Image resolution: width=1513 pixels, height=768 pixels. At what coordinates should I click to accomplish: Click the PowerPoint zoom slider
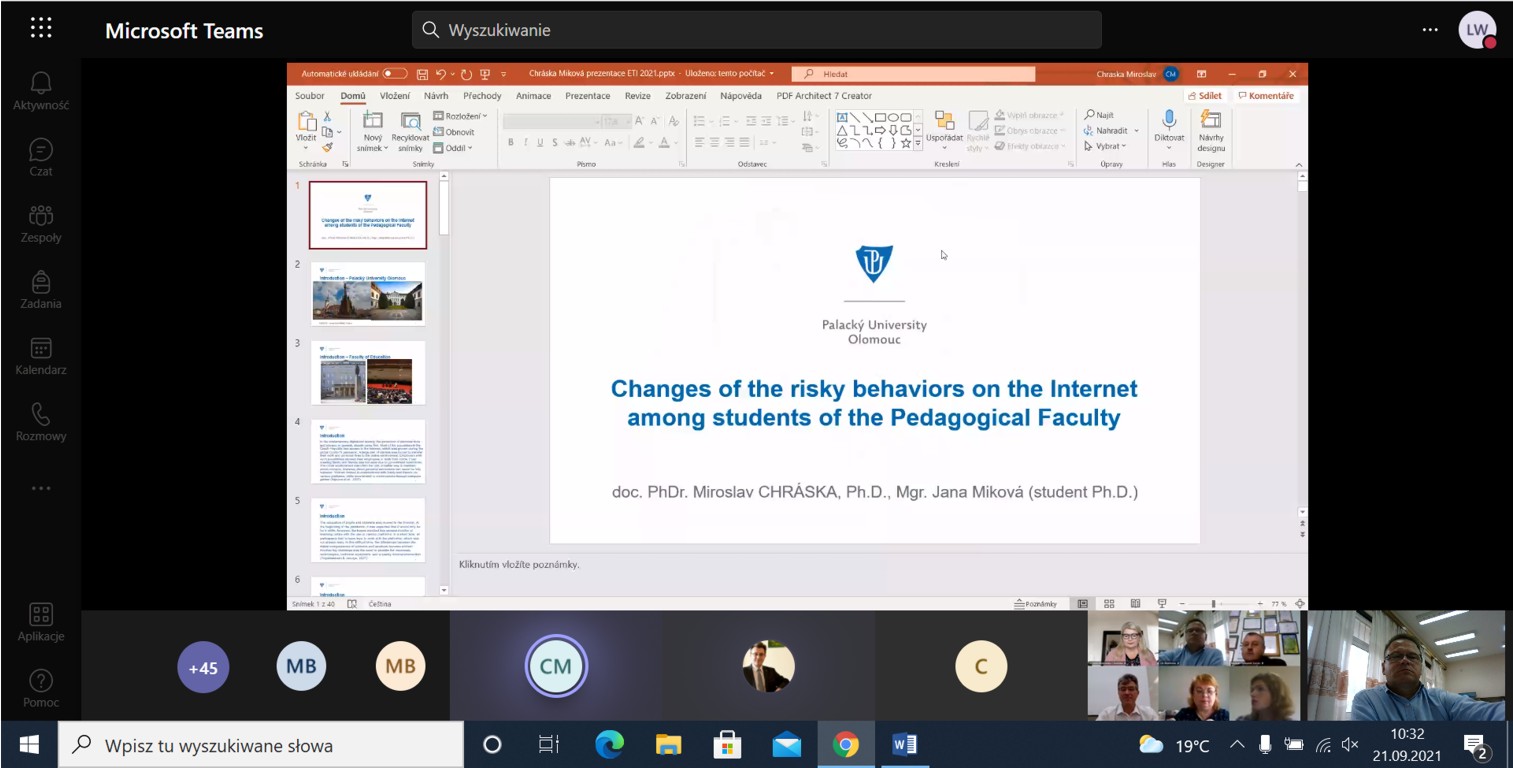(x=1213, y=604)
